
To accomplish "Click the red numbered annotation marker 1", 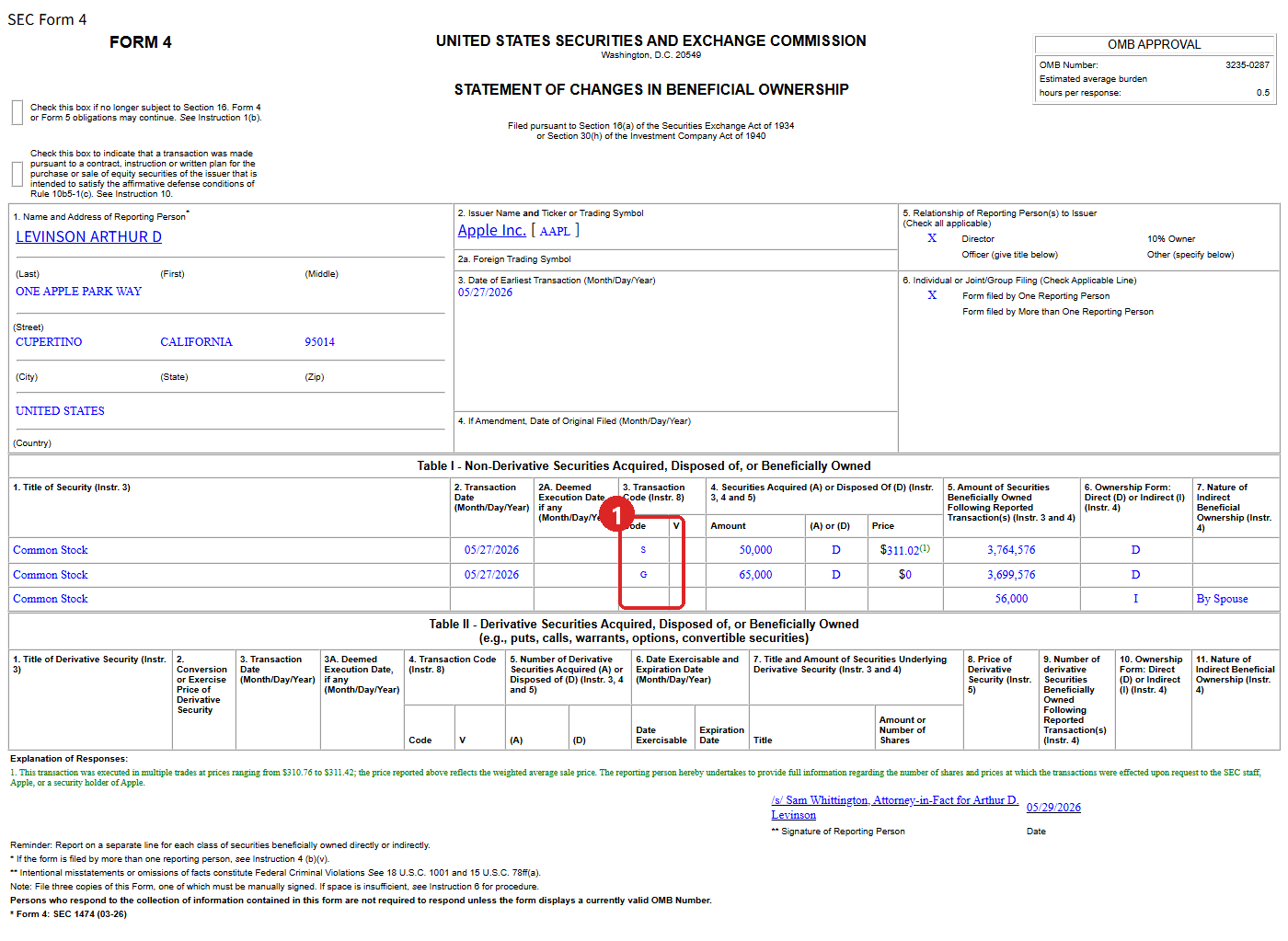I will tap(617, 514).
